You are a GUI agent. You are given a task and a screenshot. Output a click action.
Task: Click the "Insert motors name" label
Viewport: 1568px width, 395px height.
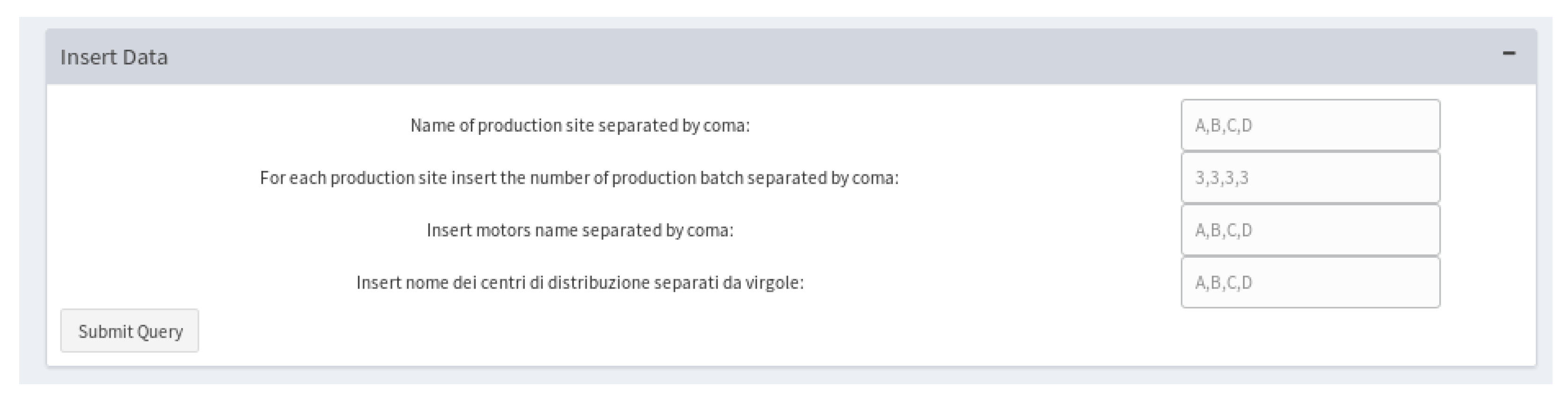tap(580, 231)
